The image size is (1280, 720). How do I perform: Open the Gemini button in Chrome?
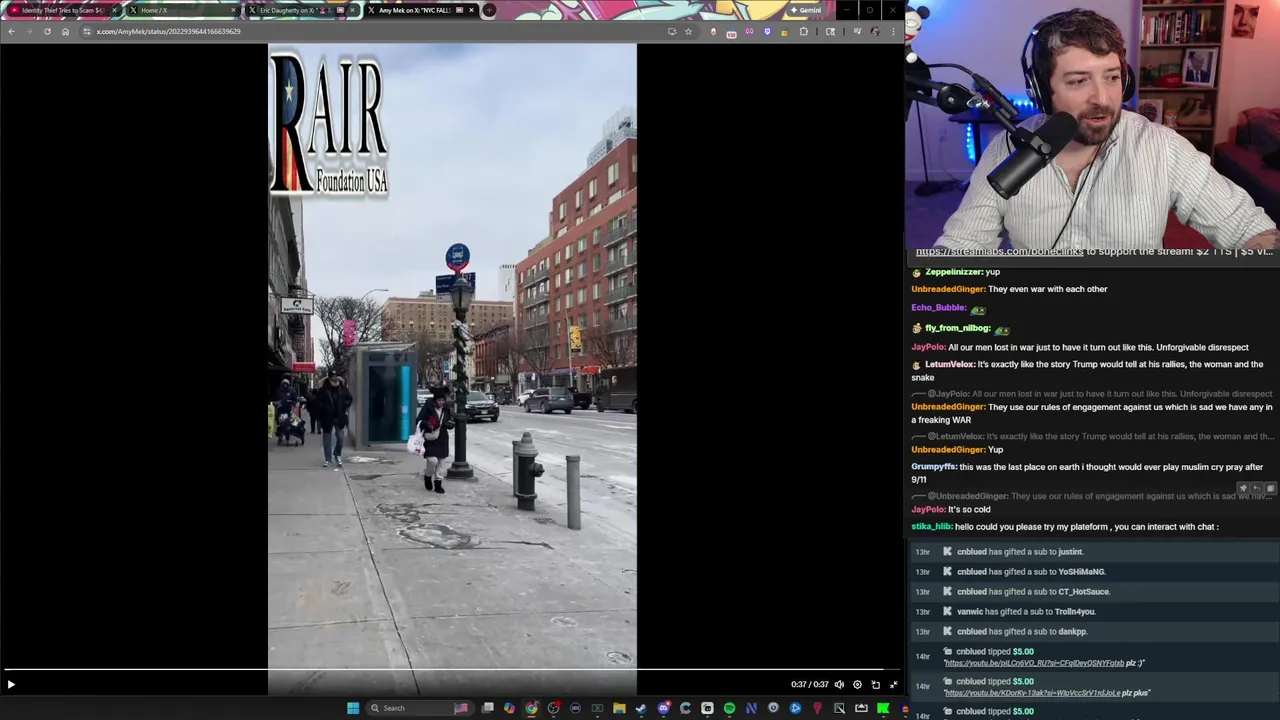(x=805, y=10)
